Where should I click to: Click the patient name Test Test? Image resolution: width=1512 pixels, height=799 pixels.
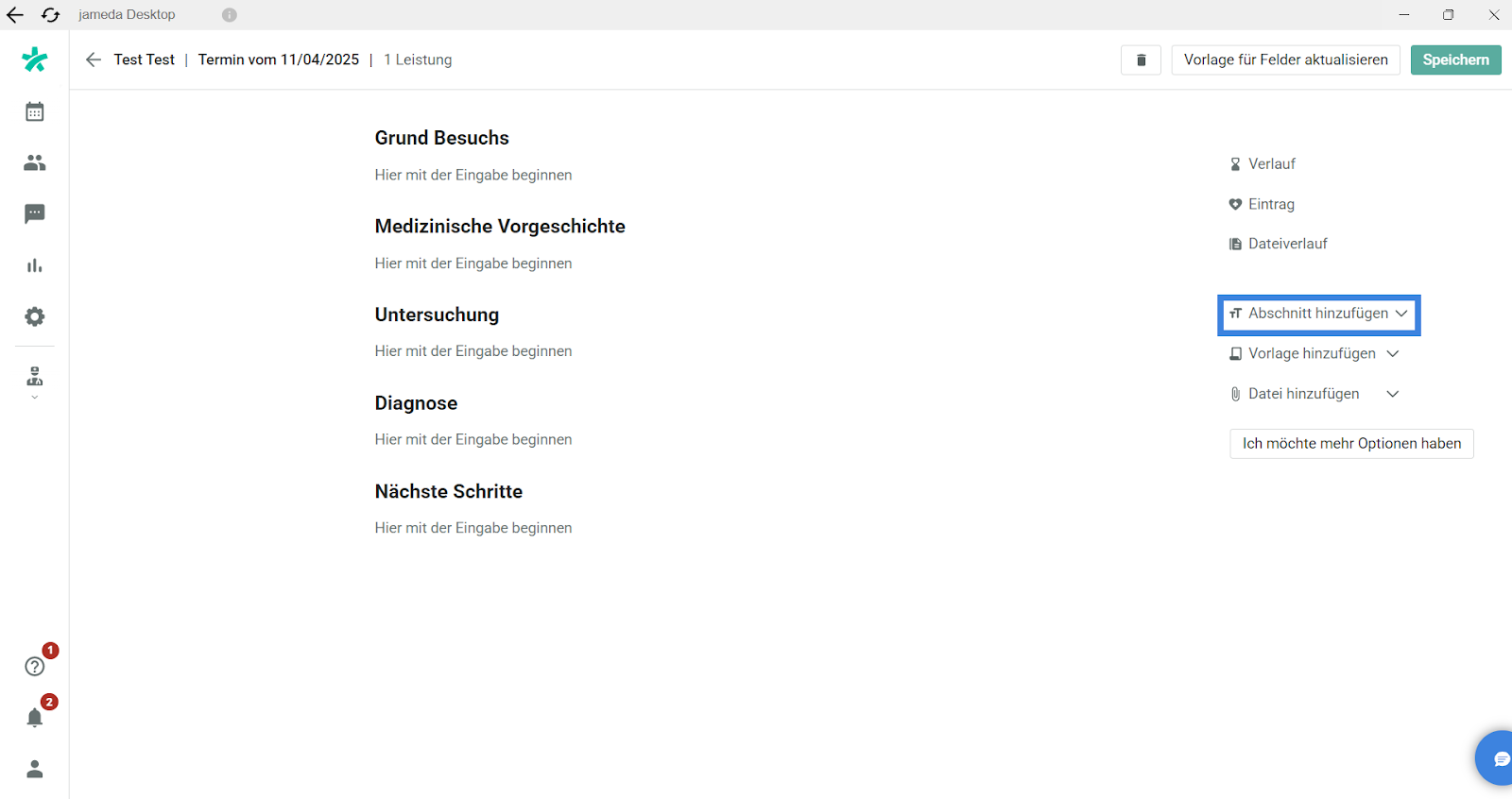145,59
